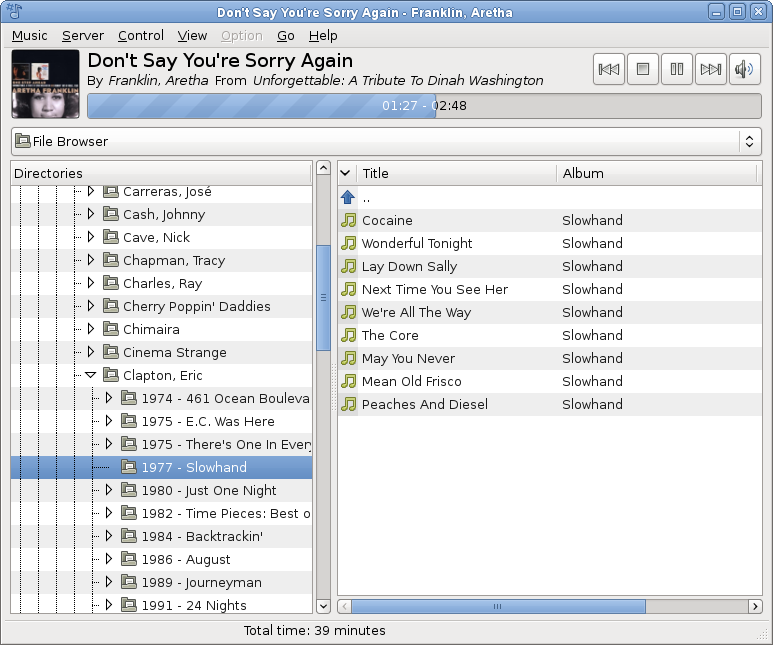Viewport: 773px width, 645px height.
Task: Expand the 1991 - 24 Nights folder
Action: point(109,605)
